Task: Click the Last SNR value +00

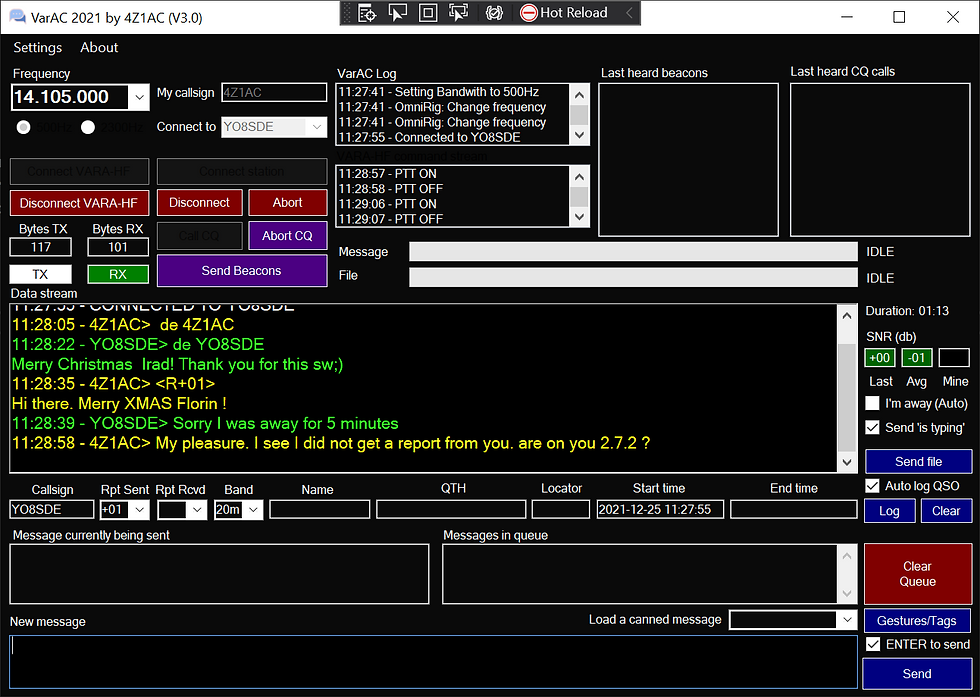Action: (x=879, y=358)
